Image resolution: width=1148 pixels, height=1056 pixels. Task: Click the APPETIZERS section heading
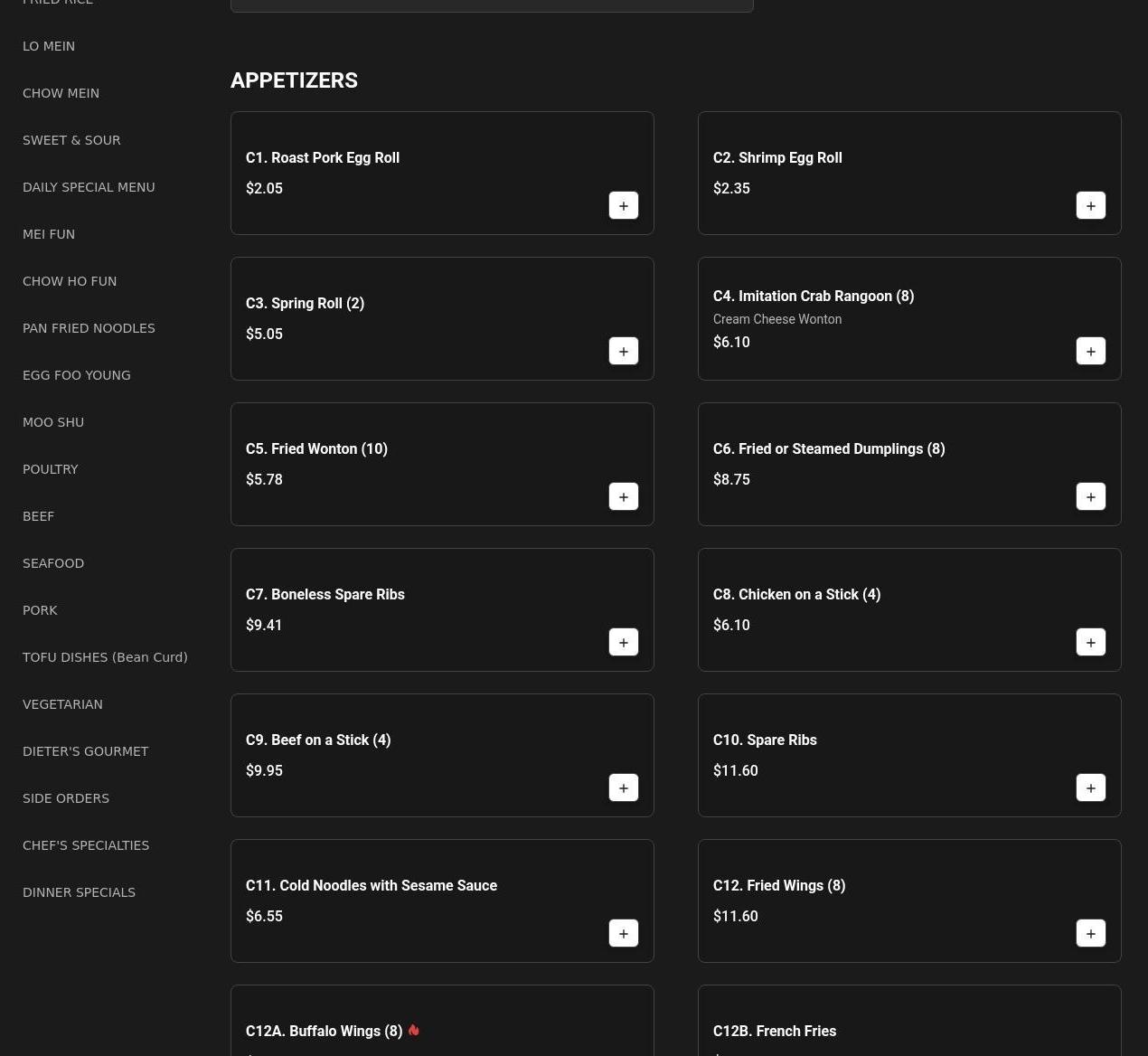click(294, 80)
